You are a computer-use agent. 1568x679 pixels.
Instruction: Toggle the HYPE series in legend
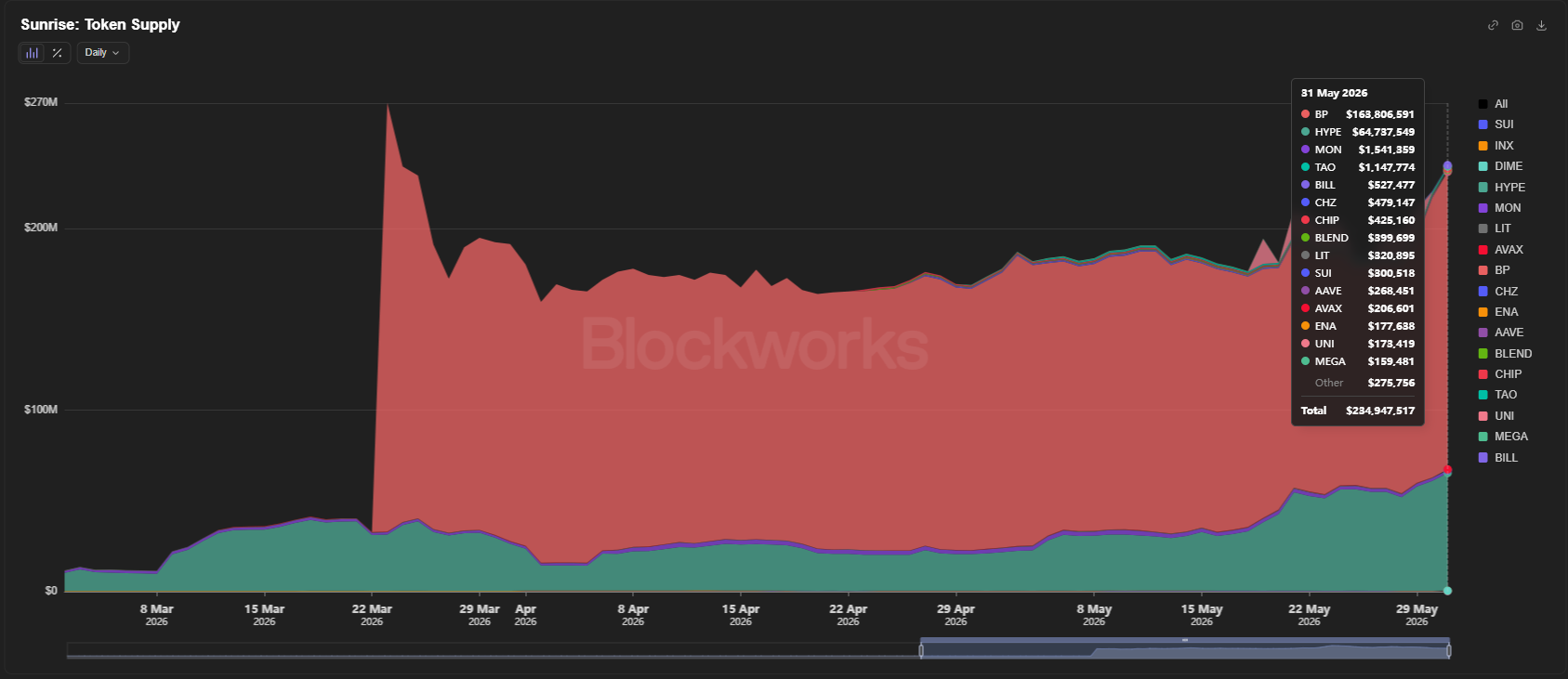point(1502,187)
